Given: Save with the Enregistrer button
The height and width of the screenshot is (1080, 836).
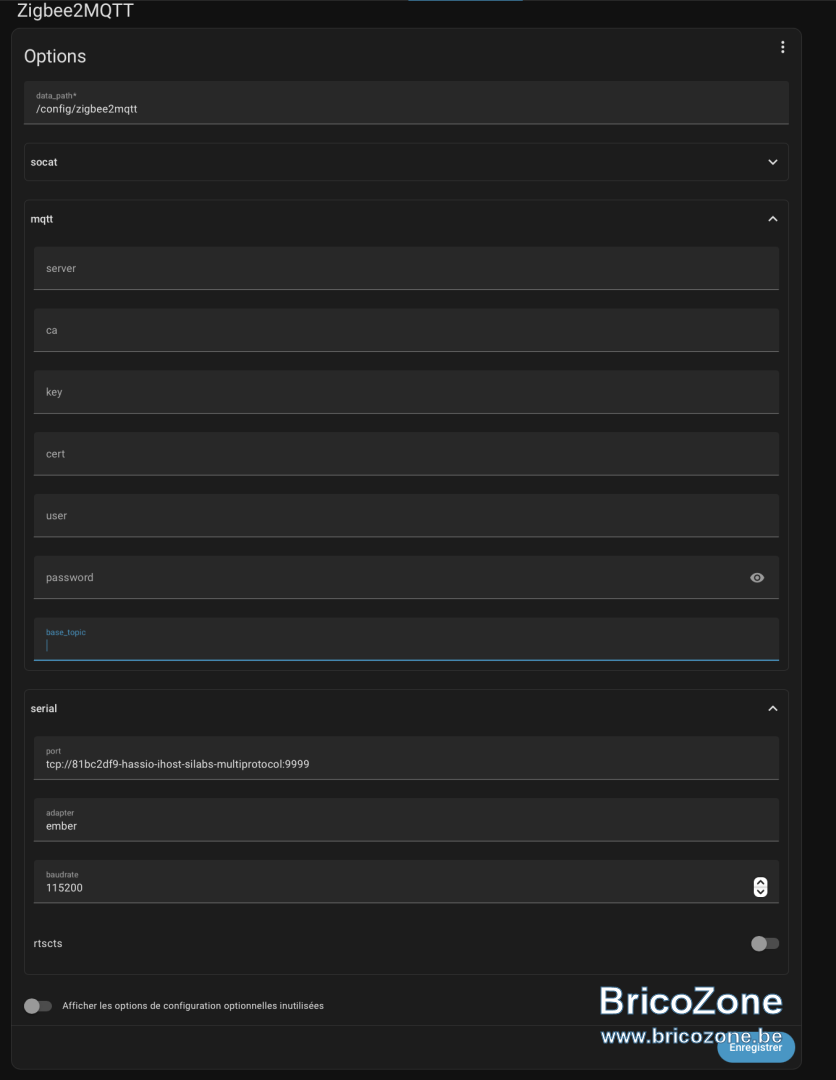Looking at the screenshot, I should [x=755, y=1047].
